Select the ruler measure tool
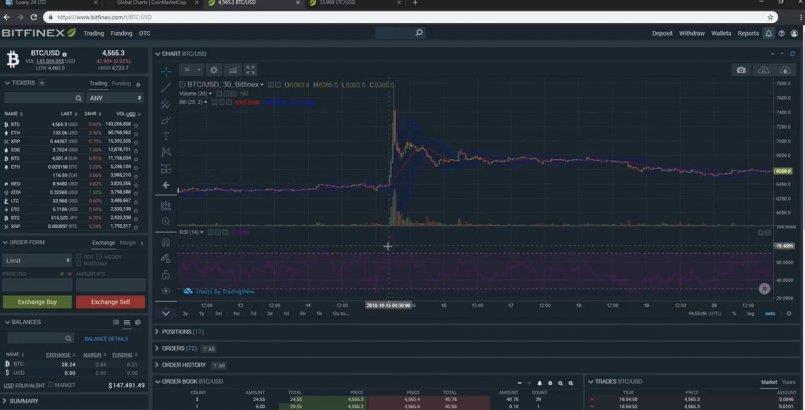This screenshot has height=410, width=805. point(166,206)
